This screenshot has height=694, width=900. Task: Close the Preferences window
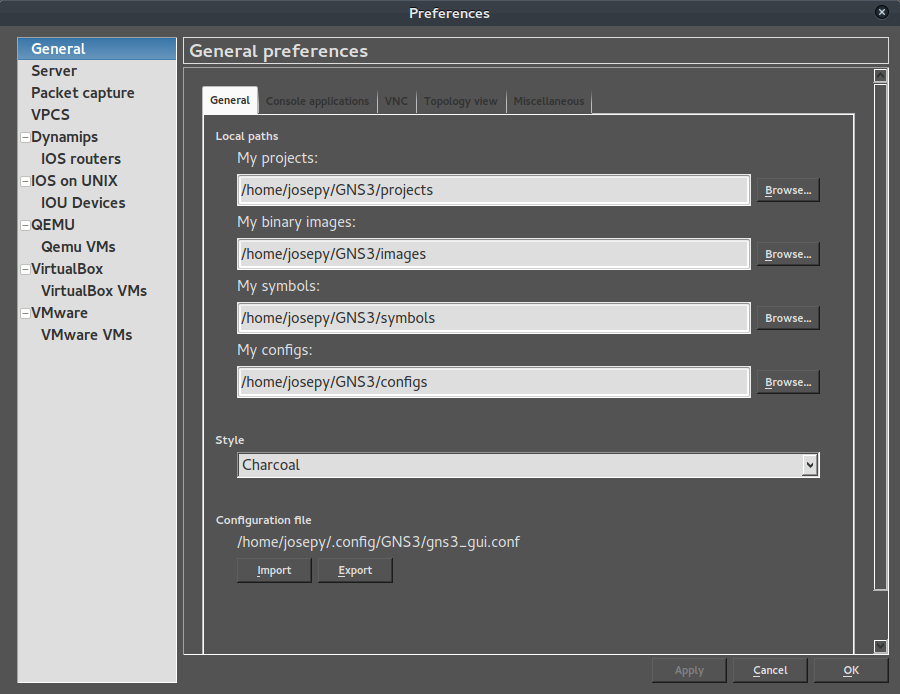pyautogui.click(x=882, y=12)
